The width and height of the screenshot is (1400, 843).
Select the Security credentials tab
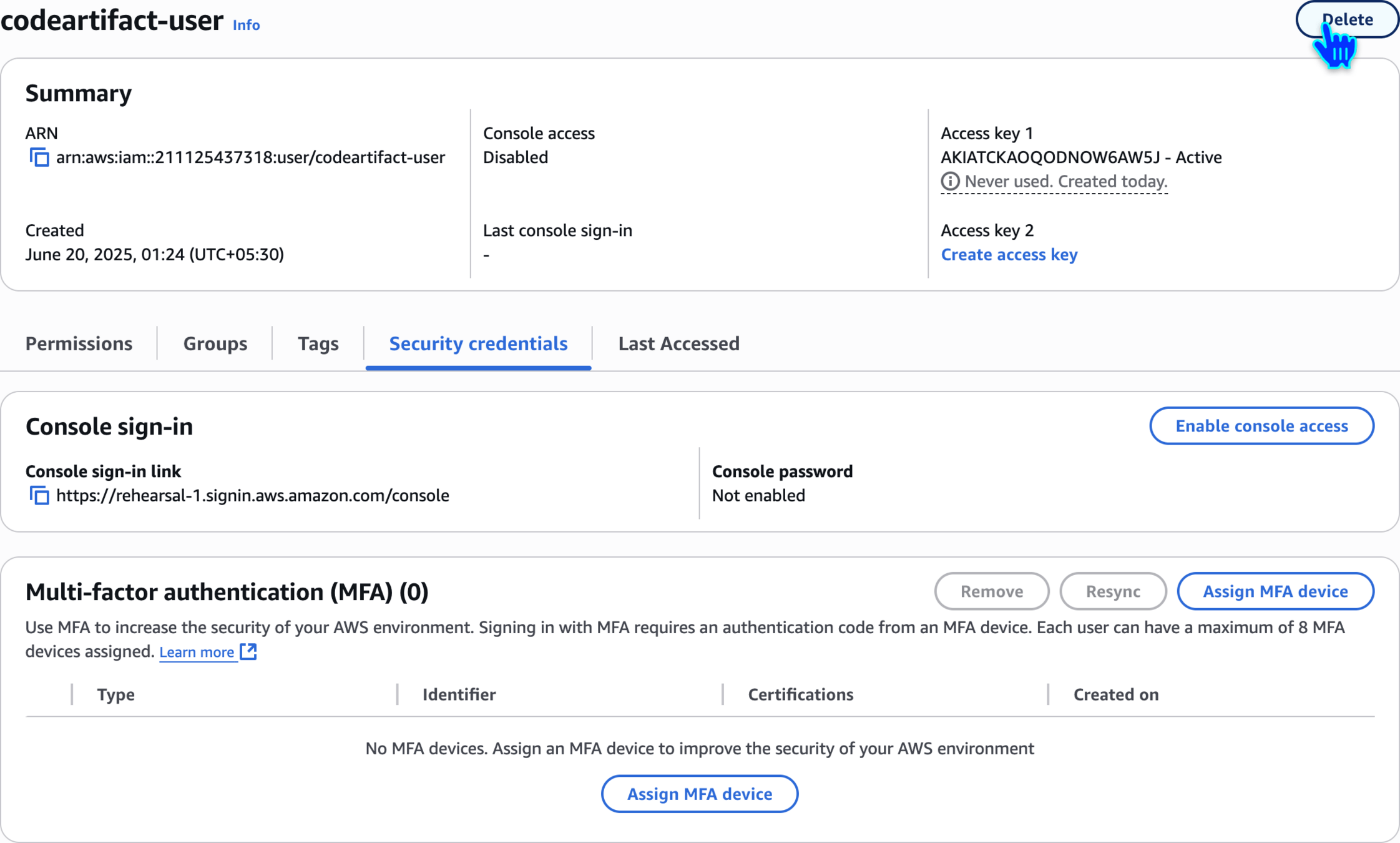point(478,343)
